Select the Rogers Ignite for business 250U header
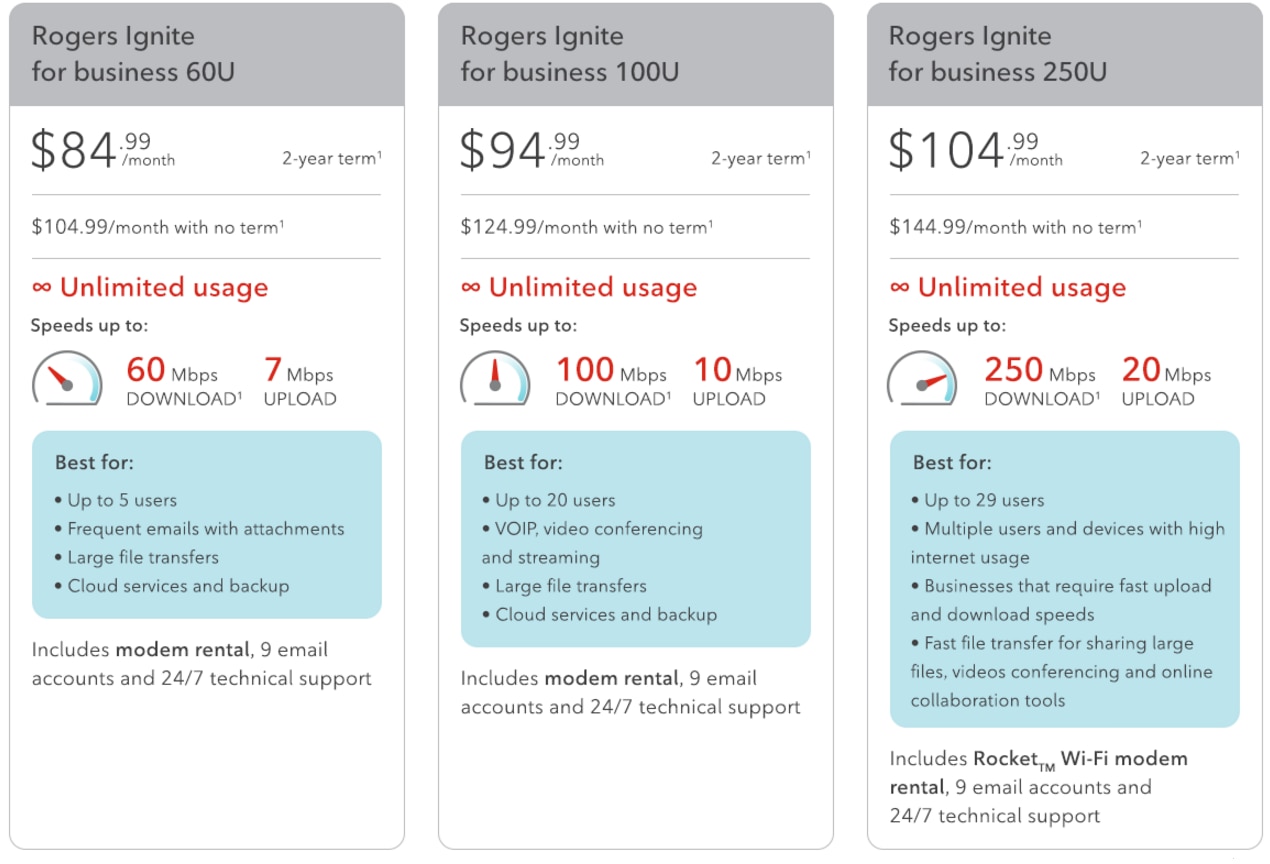This screenshot has height=864, width=1270. (x=997, y=54)
